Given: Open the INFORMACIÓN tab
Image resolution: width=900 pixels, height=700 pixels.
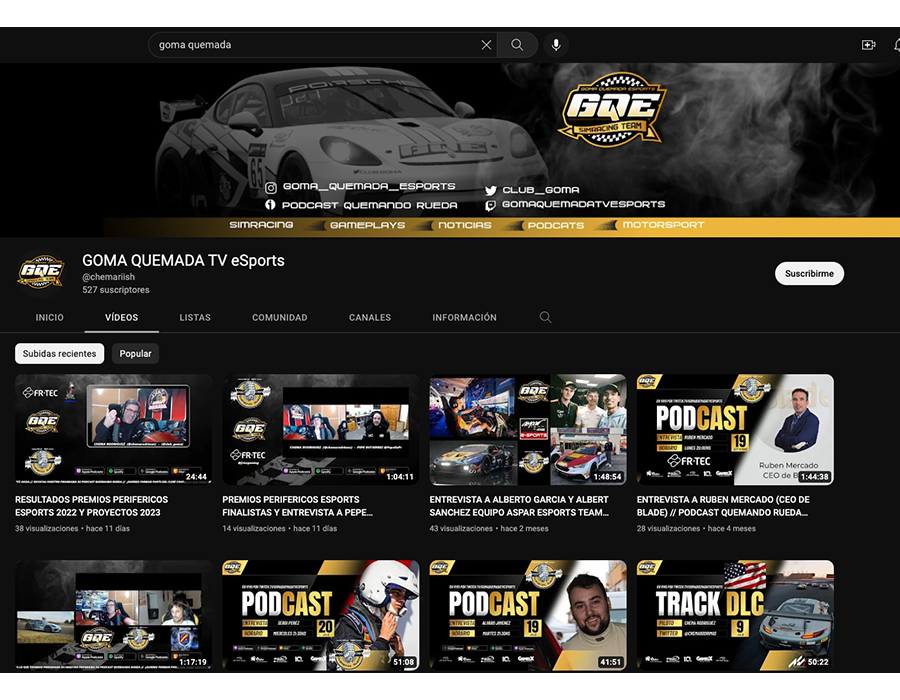Looking at the screenshot, I should (x=464, y=317).
